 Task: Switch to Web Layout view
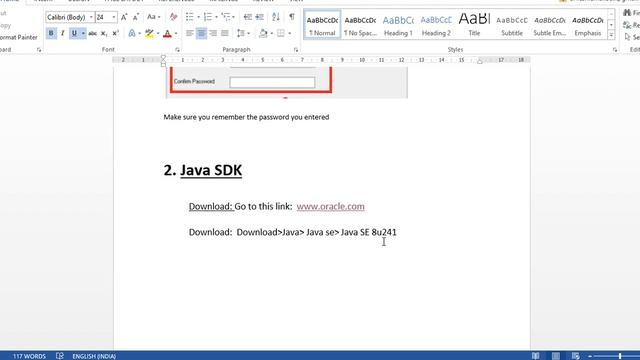click(576, 356)
